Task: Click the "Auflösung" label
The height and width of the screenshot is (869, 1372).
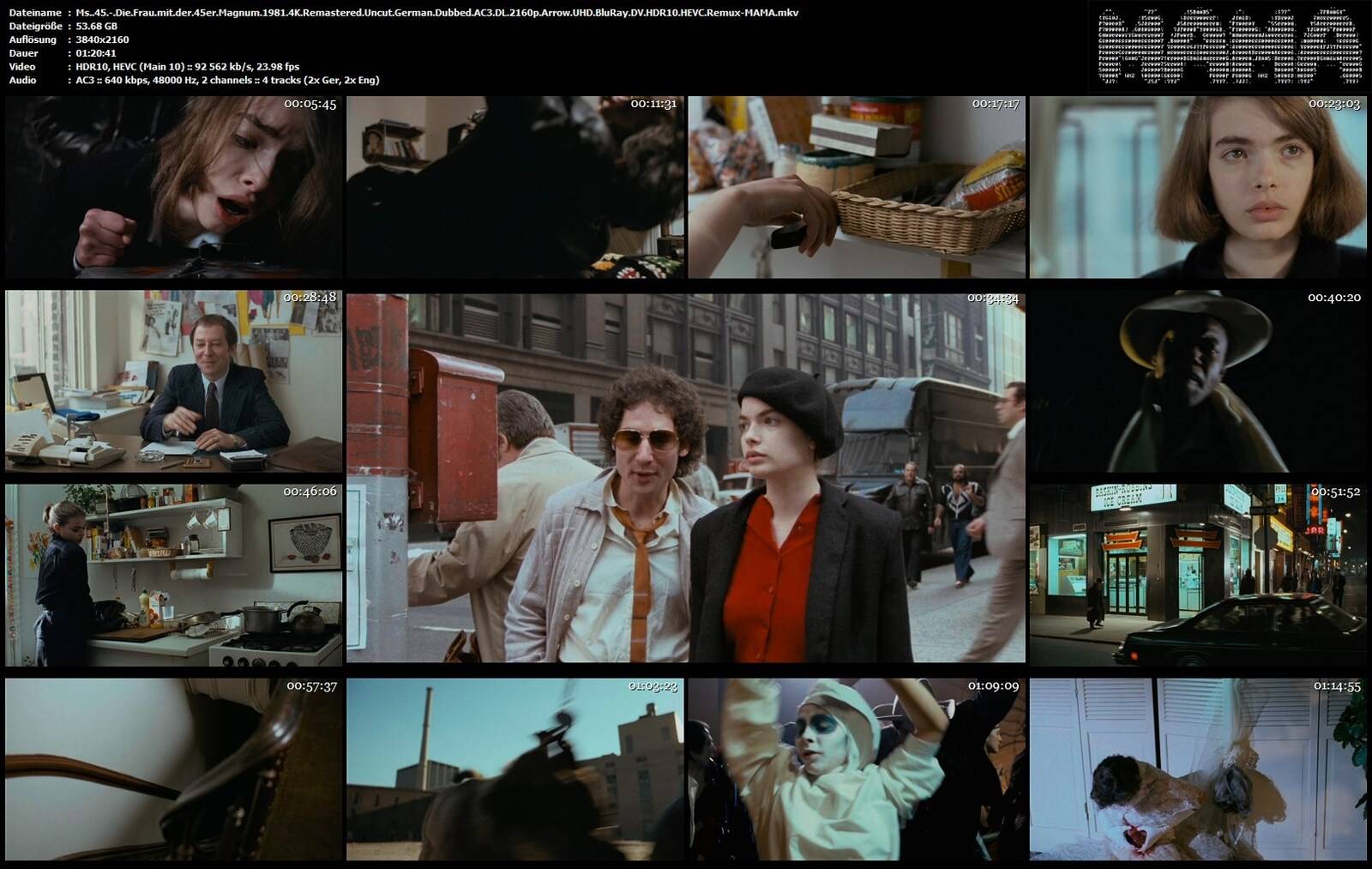Action: pos(33,39)
